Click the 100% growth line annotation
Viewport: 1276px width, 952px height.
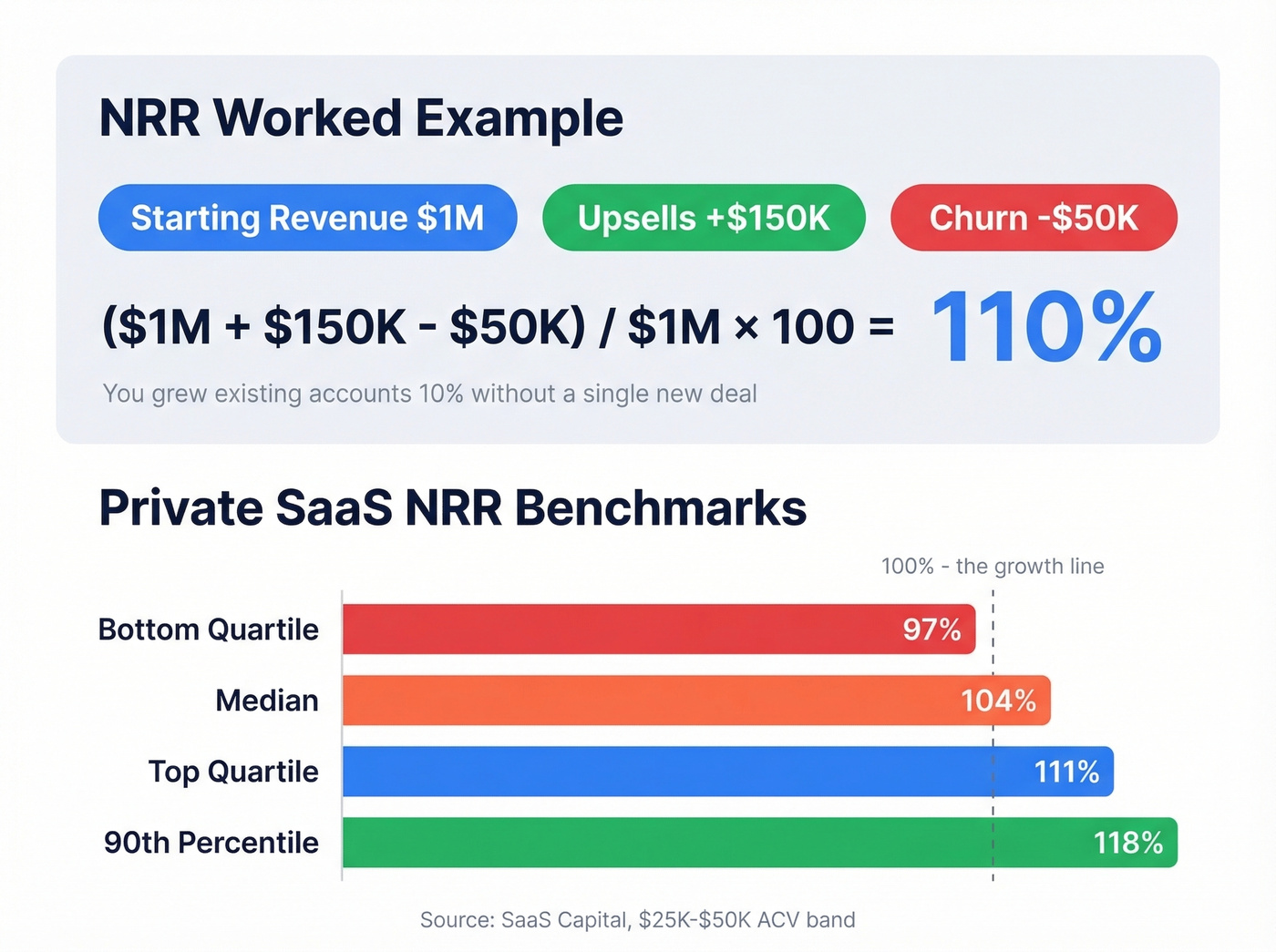click(x=992, y=566)
